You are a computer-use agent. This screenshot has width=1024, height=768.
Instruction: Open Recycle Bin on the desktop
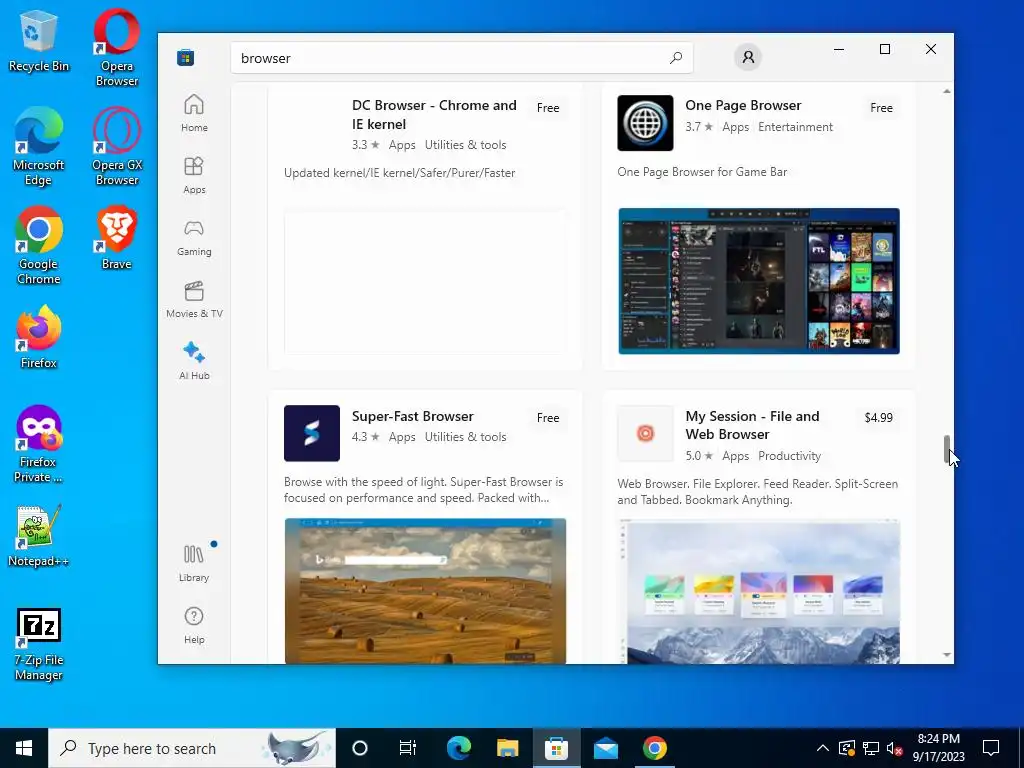pos(39,40)
